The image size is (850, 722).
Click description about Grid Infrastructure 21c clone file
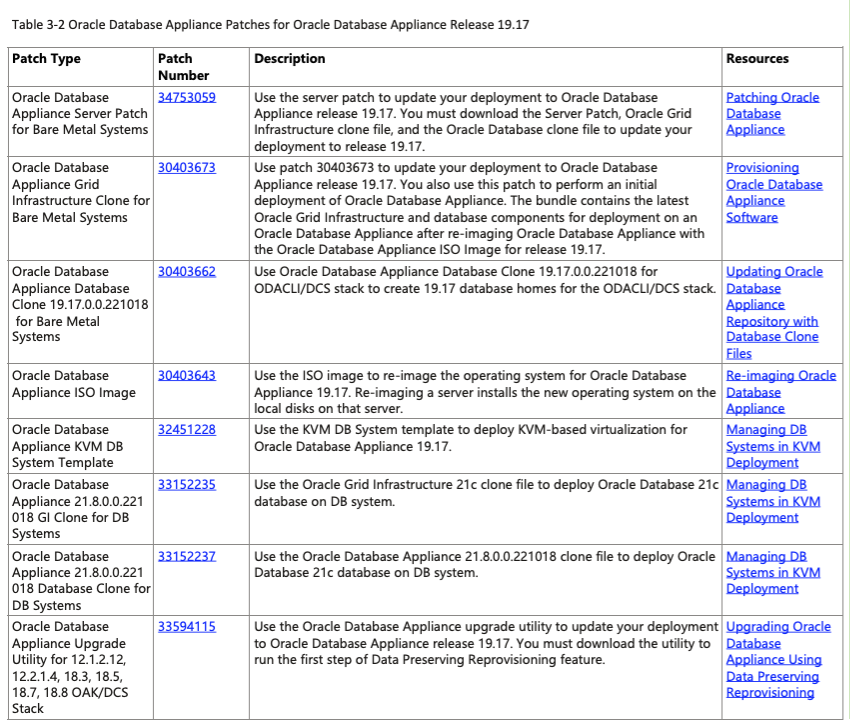(486, 493)
